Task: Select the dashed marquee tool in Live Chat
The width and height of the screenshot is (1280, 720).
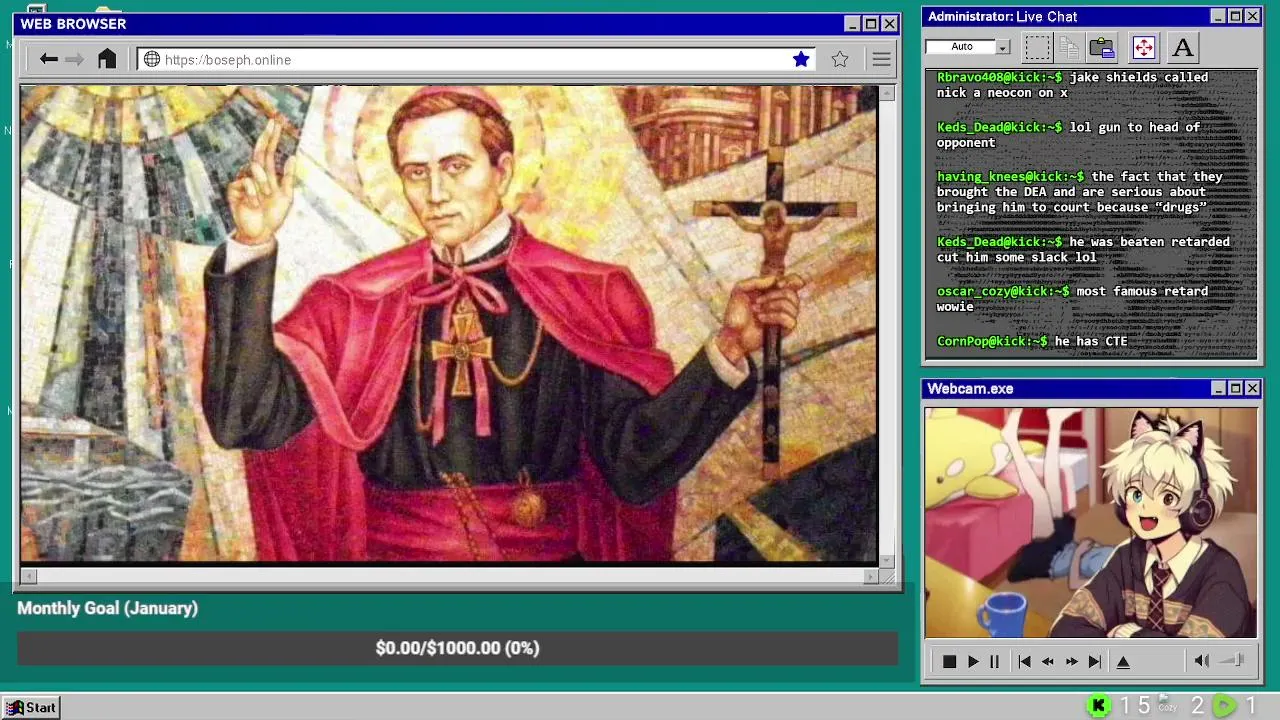Action: click(1038, 47)
